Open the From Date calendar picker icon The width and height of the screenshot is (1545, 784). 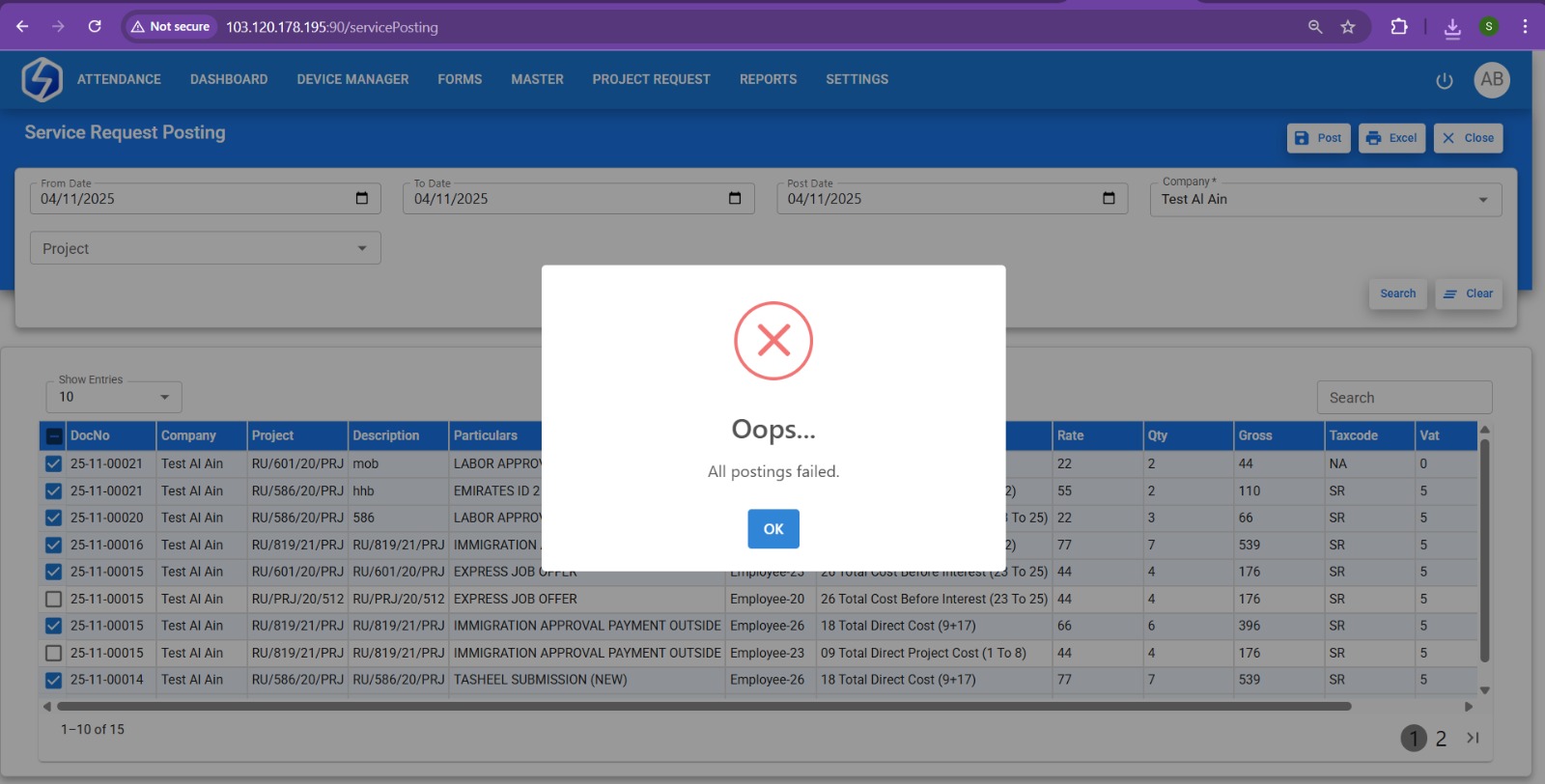(x=362, y=199)
